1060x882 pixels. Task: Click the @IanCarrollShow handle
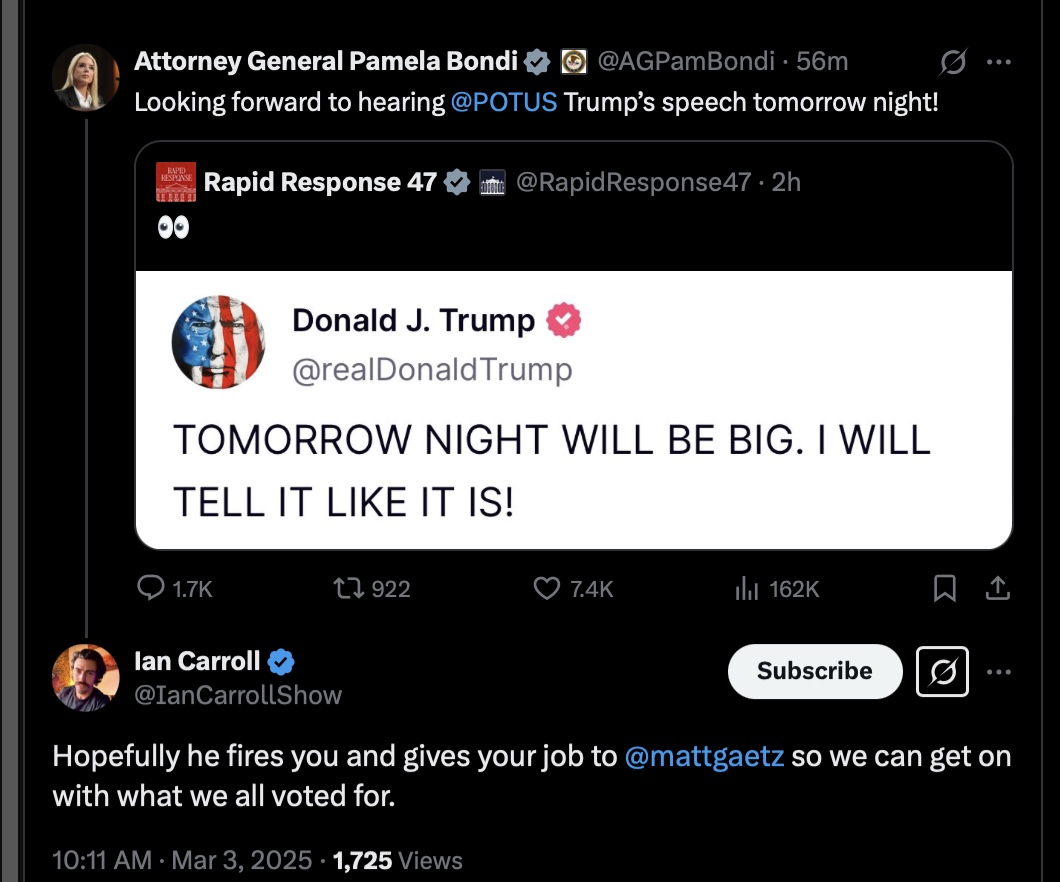(x=238, y=695)
